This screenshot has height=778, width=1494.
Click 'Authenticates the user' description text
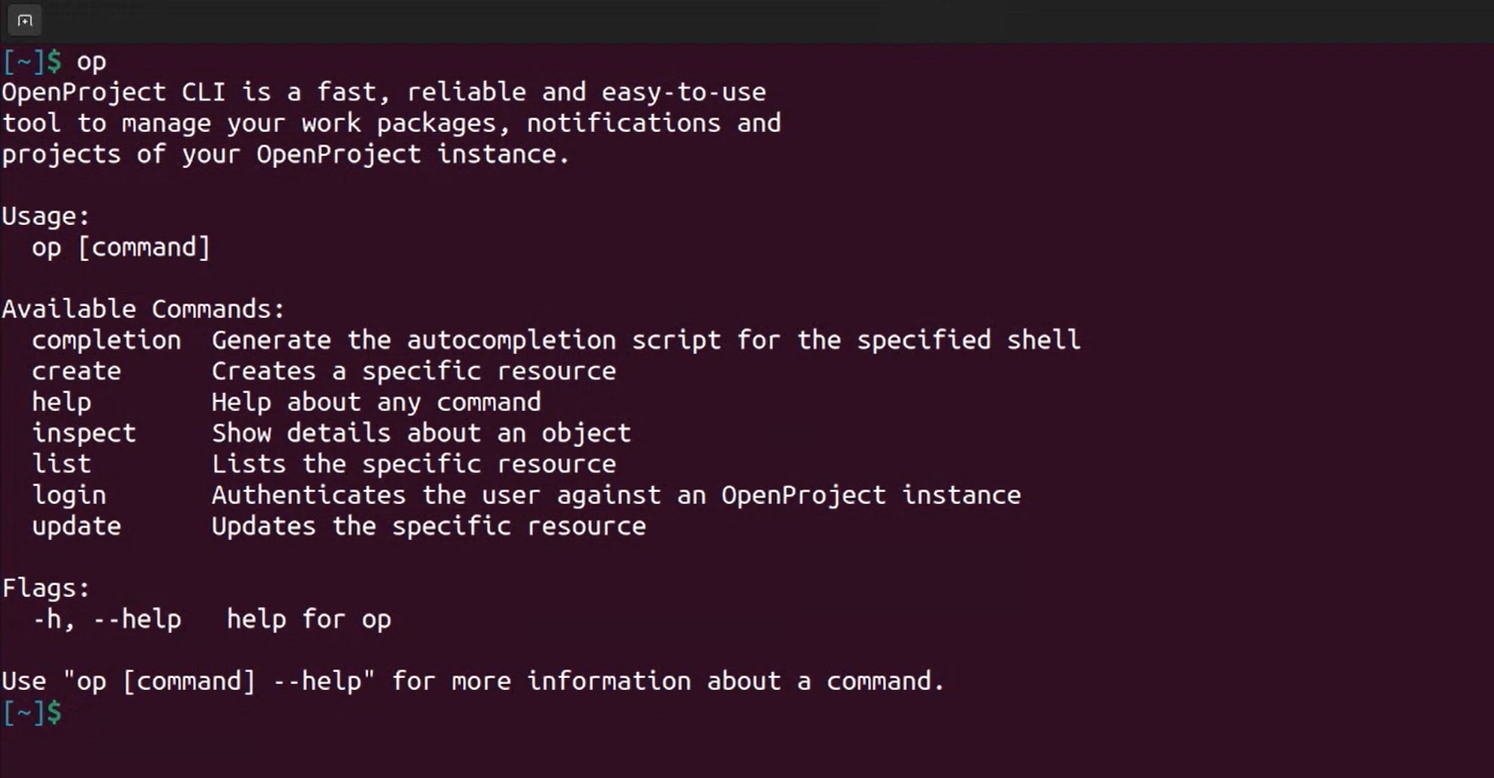tap(383, 495)
